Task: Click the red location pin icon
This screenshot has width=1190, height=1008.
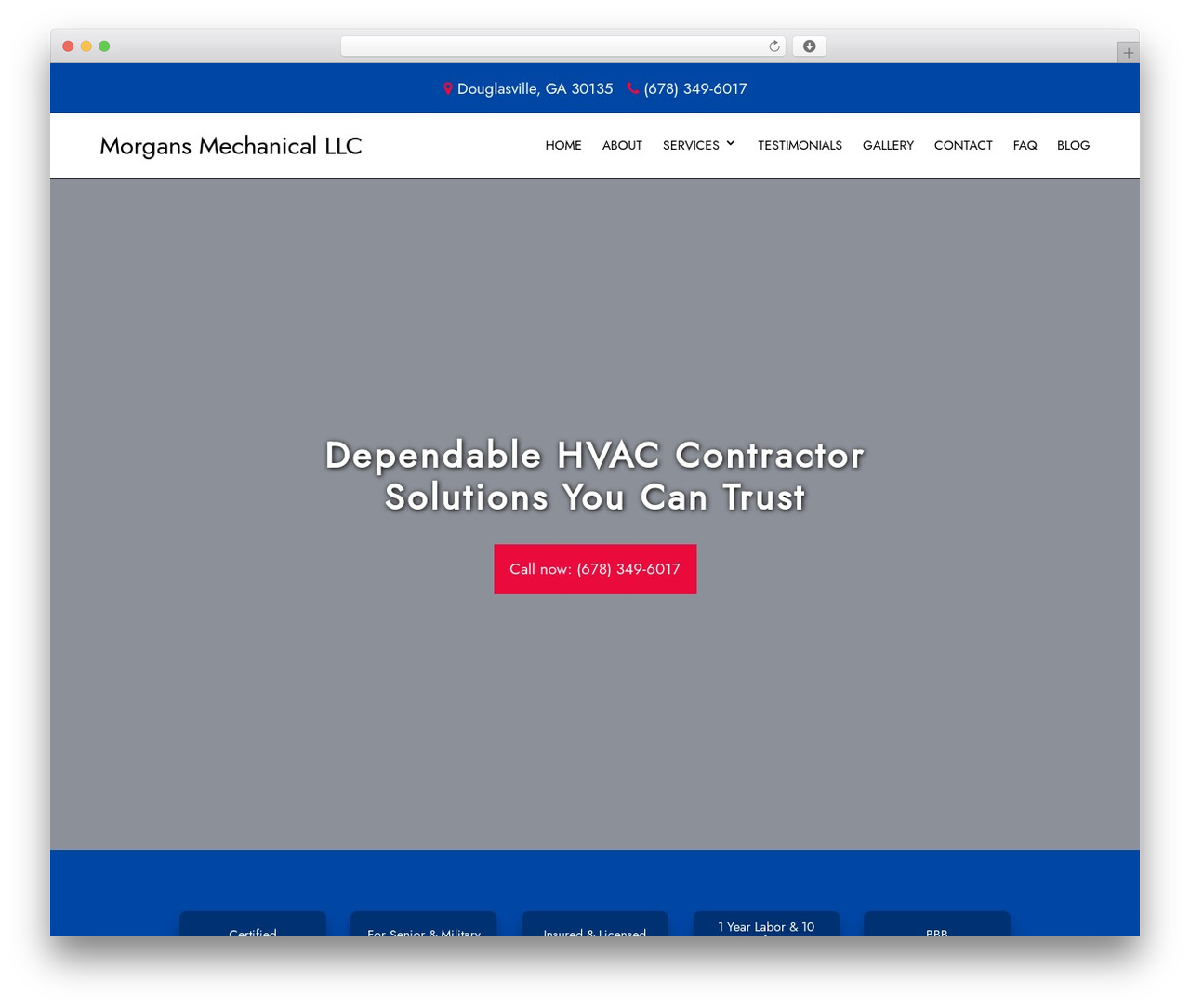Action: tap(448, 88)
